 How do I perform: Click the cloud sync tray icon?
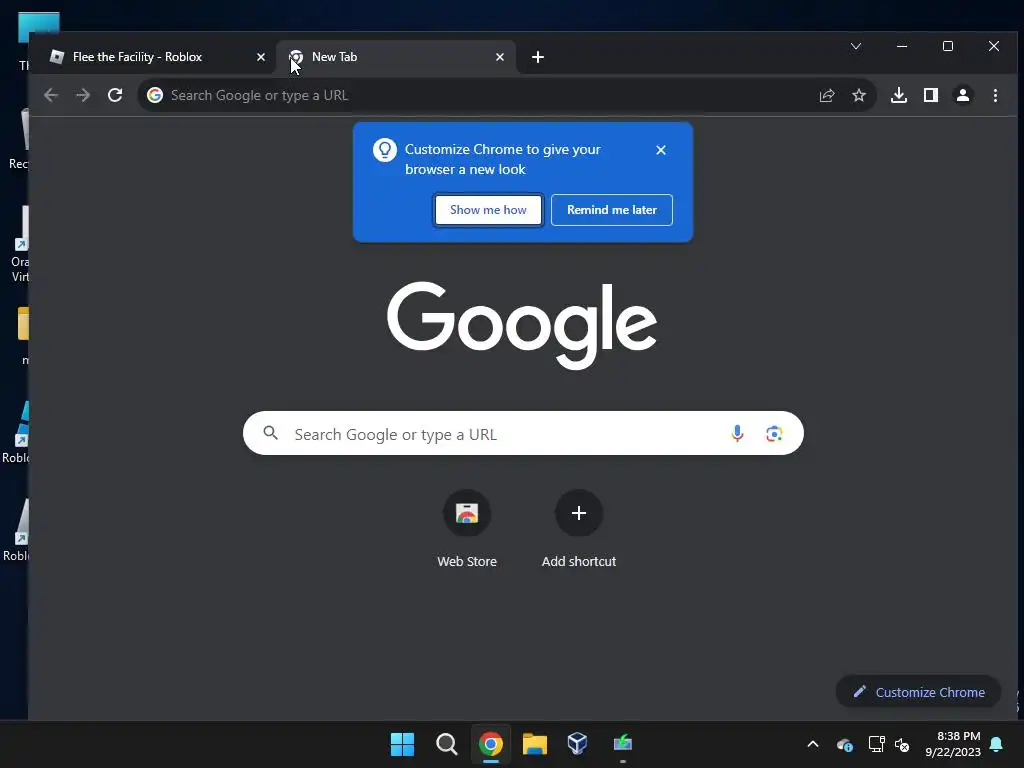pyautogui.click(x=844, y=744)
